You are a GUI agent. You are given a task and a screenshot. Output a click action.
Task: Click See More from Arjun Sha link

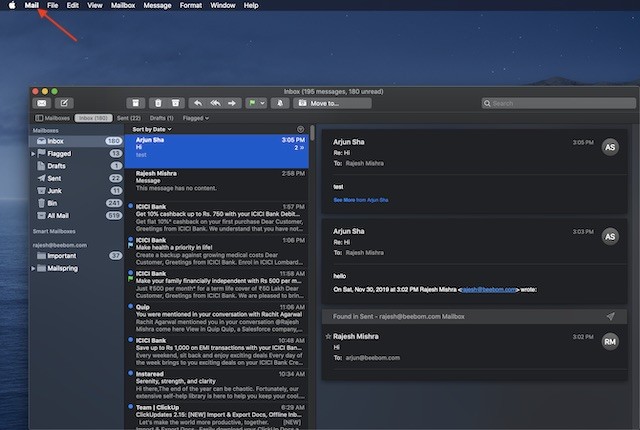click(x=361, y=200)
